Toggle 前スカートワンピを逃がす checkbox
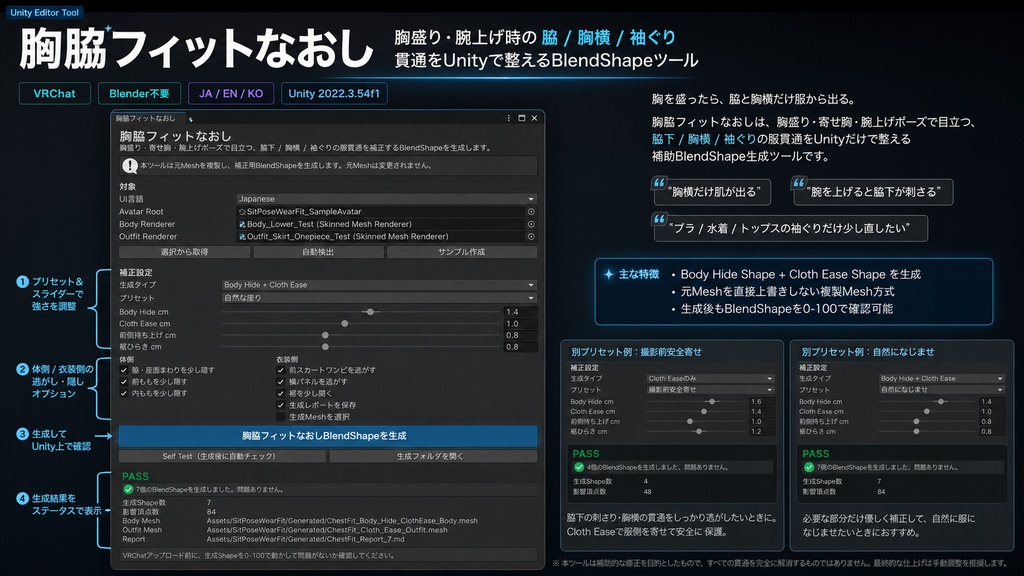This screenshot has height=576, width=1024. 281,370
